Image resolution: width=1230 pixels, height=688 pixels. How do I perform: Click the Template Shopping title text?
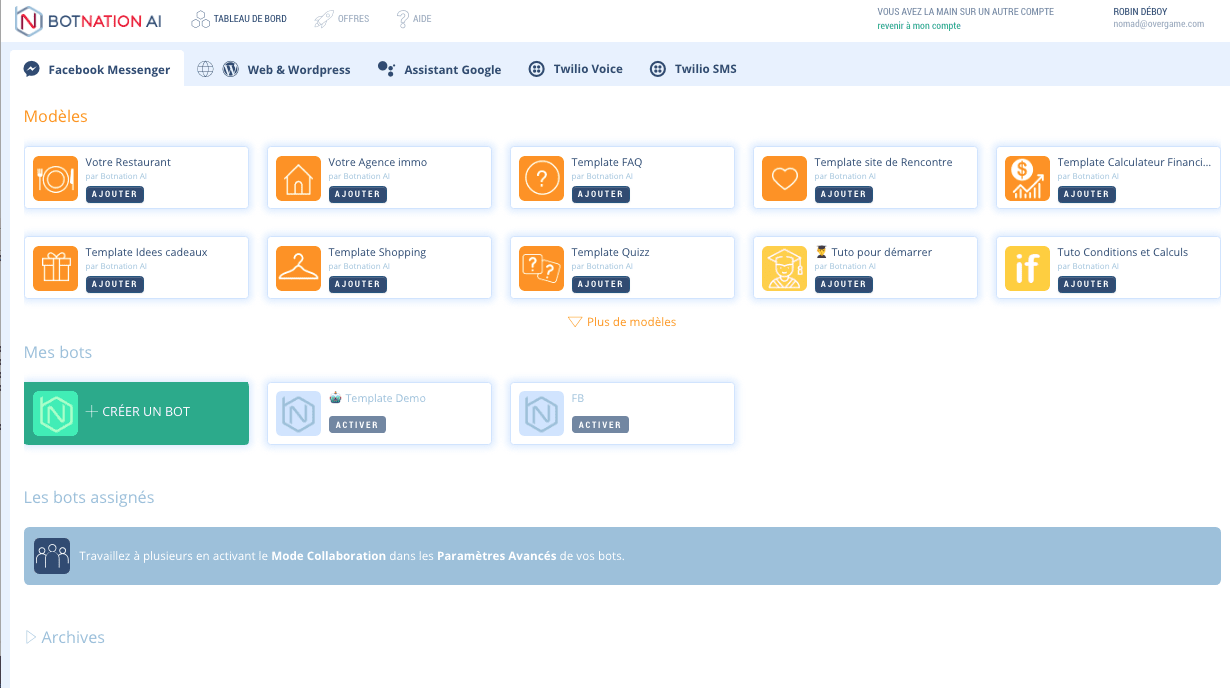(x=377, y=252)
